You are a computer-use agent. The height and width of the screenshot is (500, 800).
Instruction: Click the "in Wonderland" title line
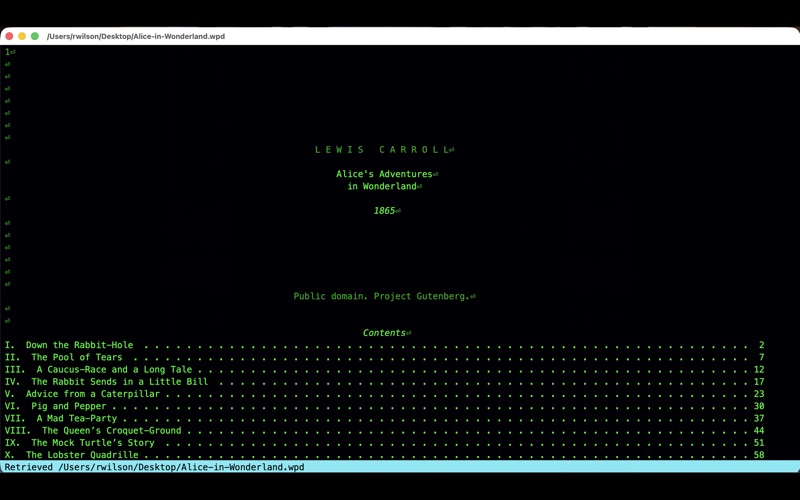pyautogui.click(x=382, y=186)
